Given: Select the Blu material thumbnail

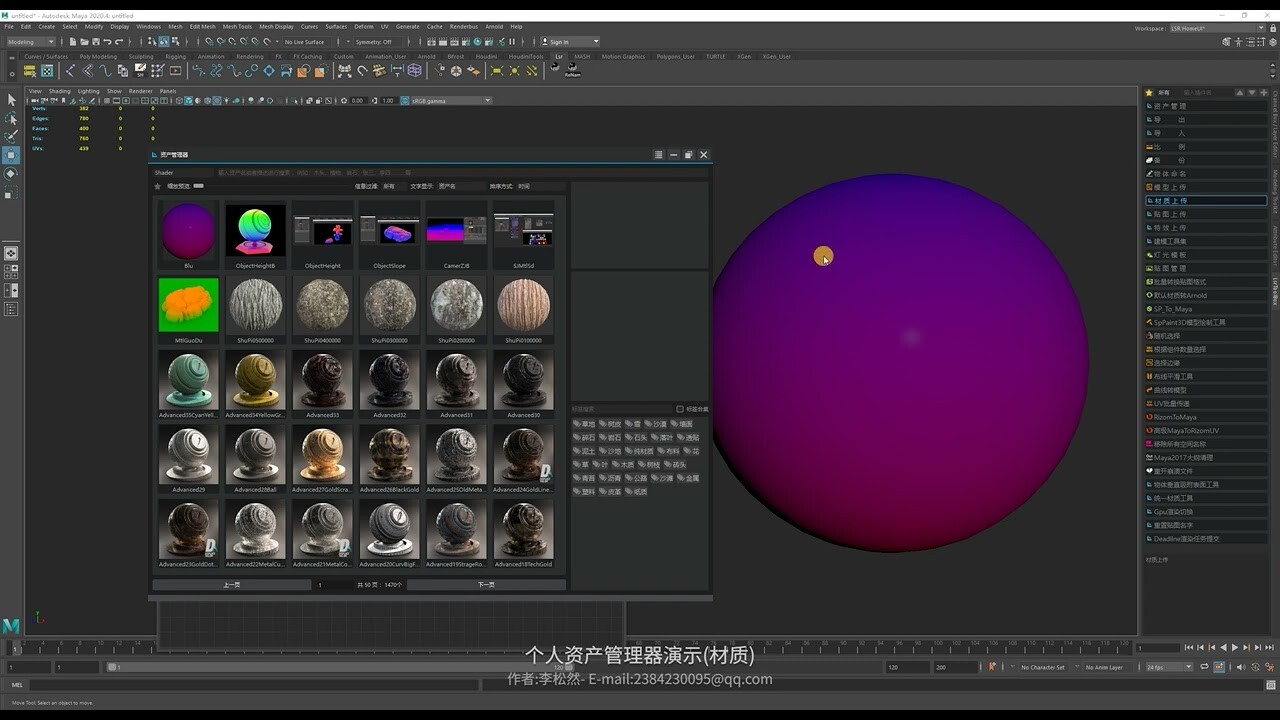Looking at the screenshot, I should [187, 230].
